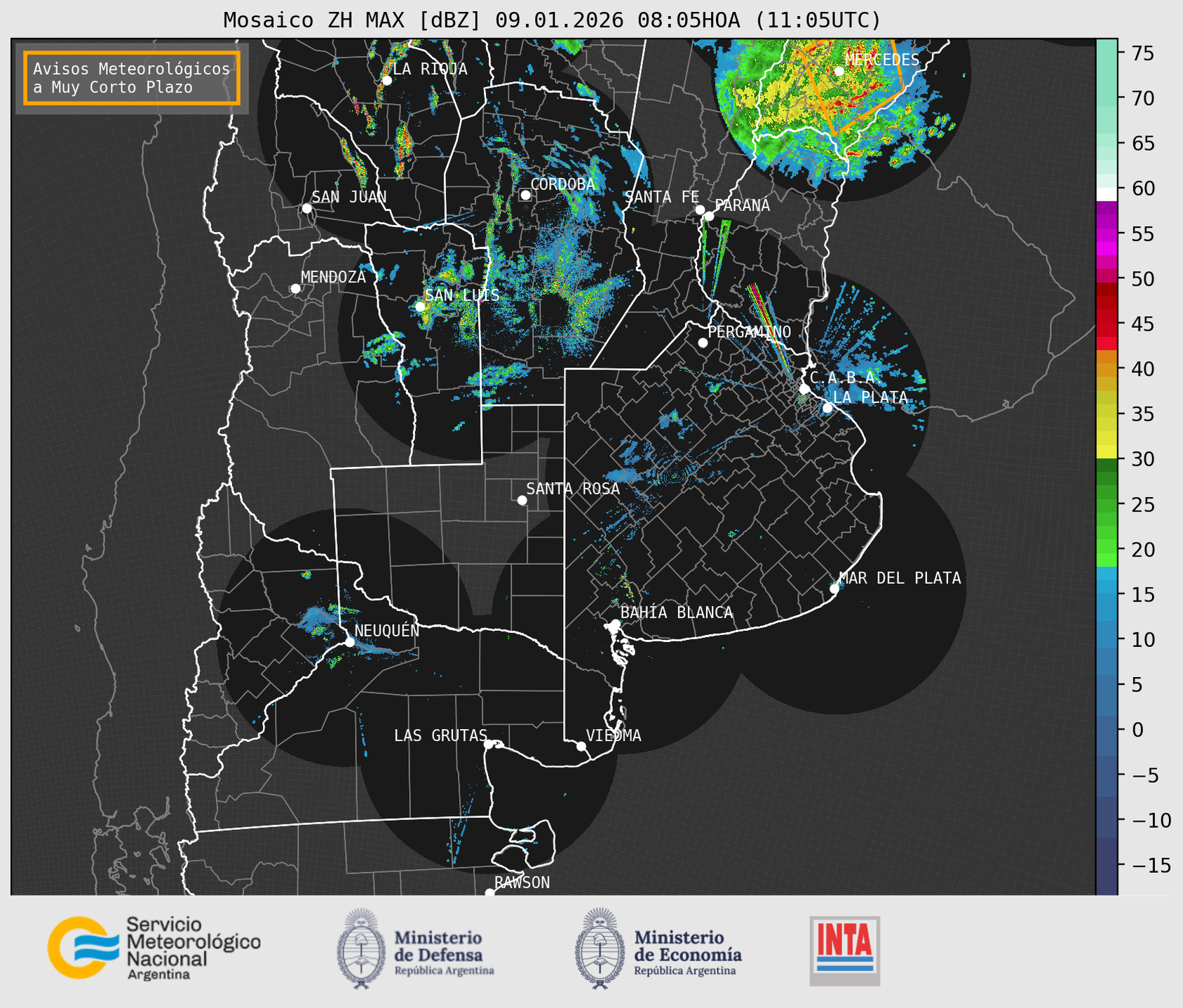
Task: Click the 0 colorbar tick label
Action: [x=1137, y=730]
